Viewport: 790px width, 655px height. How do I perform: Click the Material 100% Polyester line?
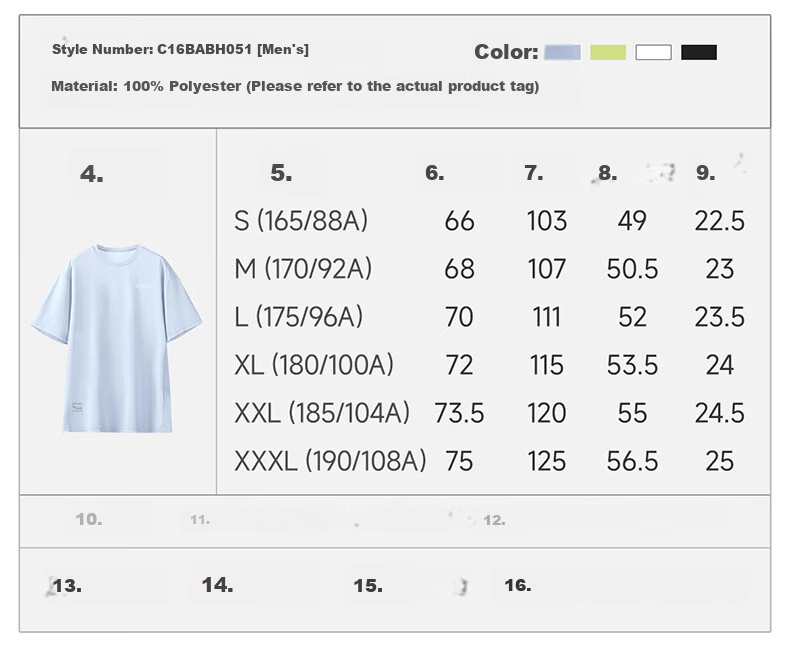[x=295, y=86]
